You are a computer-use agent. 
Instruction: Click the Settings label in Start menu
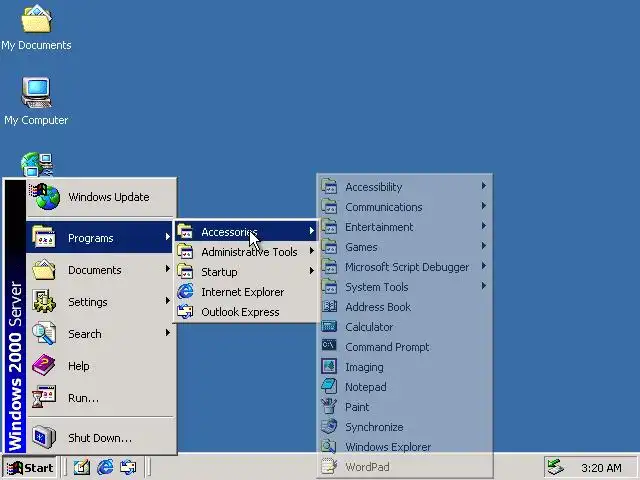click(x=88, y=302)
